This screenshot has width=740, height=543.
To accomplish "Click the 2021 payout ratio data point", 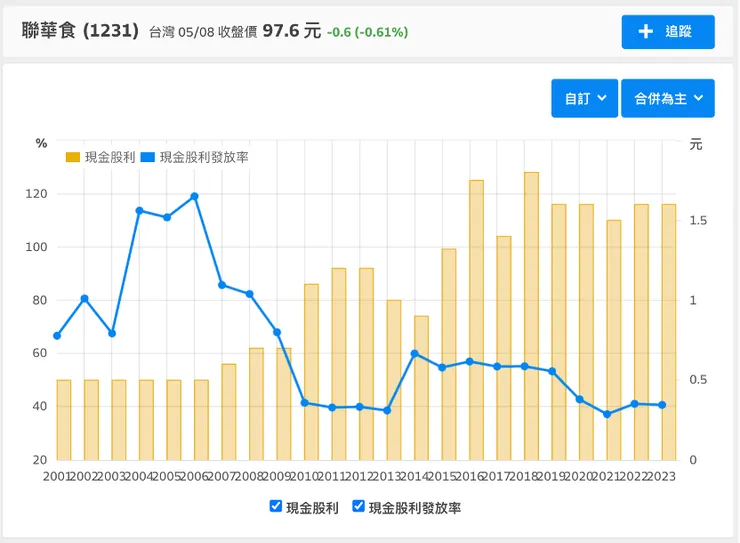I will [607, 414].
